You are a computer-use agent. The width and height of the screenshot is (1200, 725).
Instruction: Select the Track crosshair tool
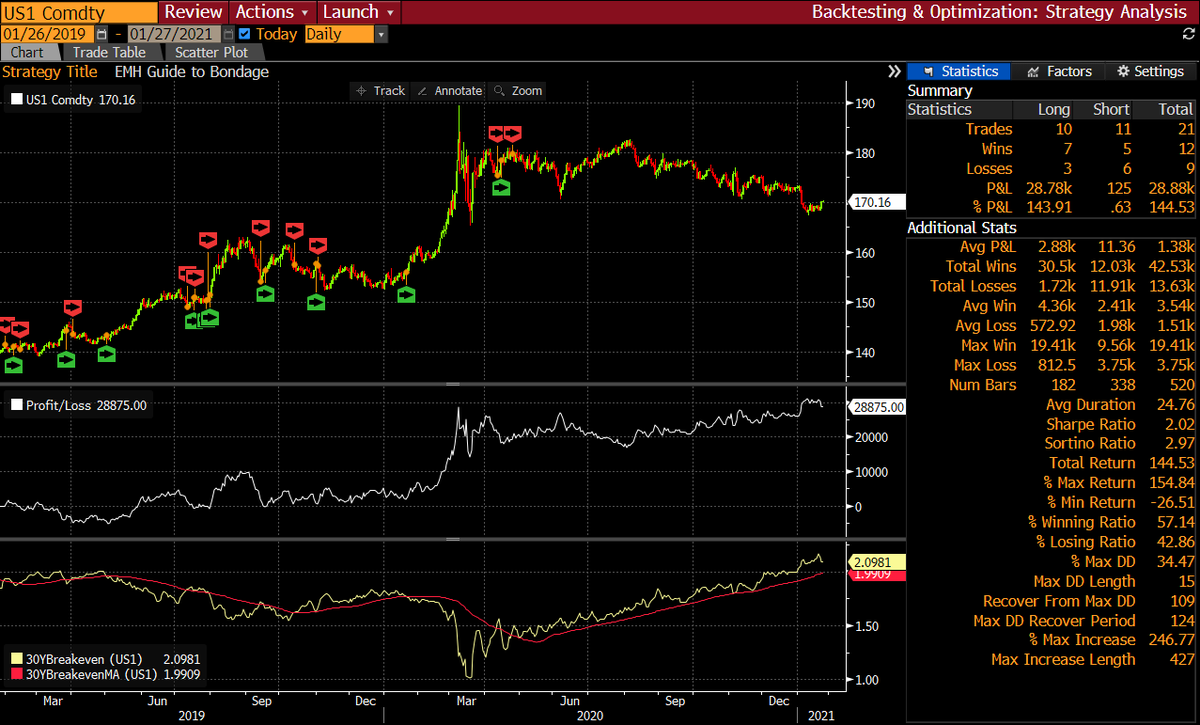[379, 90]
